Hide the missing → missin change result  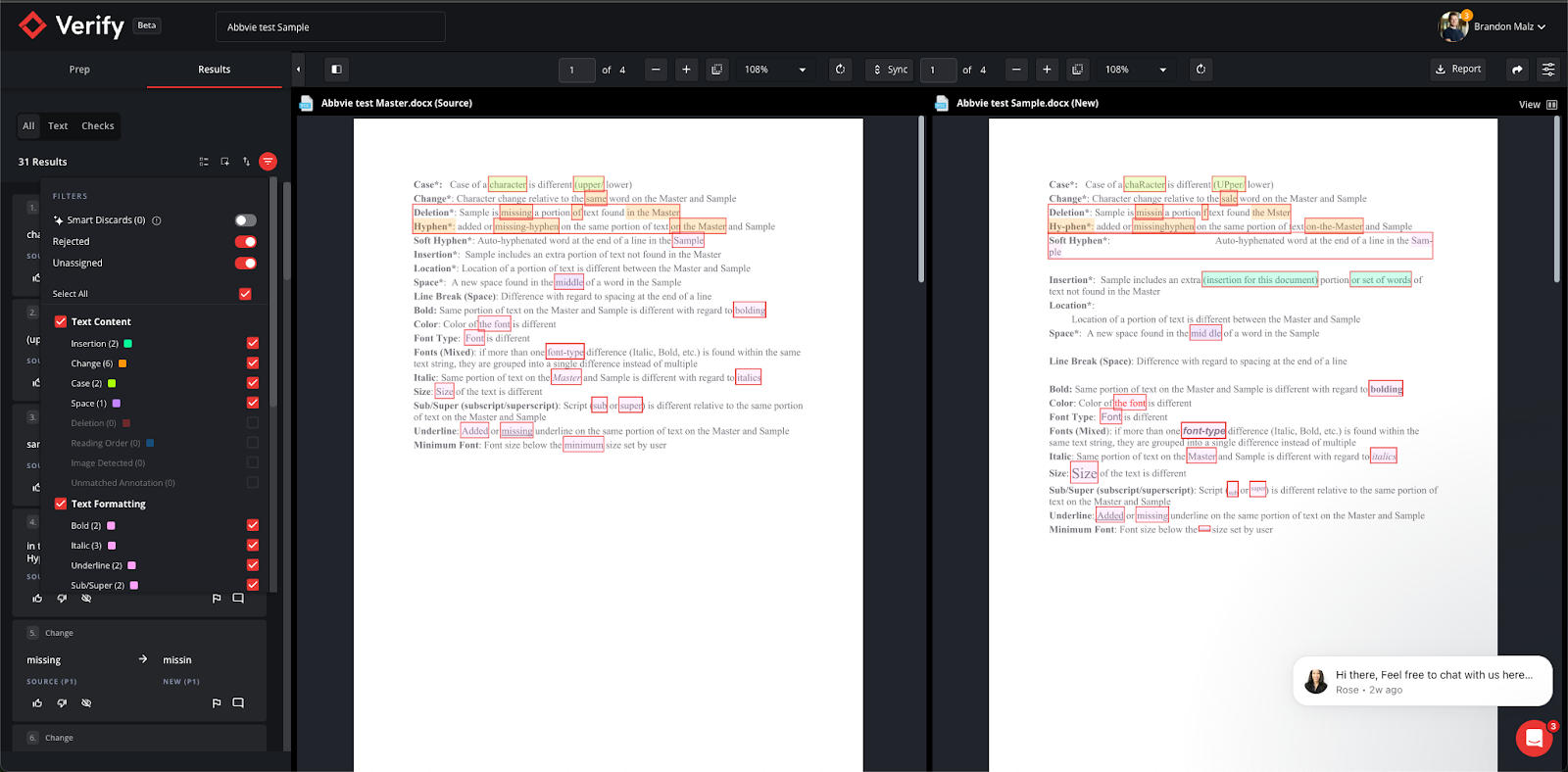pos(86,703)
